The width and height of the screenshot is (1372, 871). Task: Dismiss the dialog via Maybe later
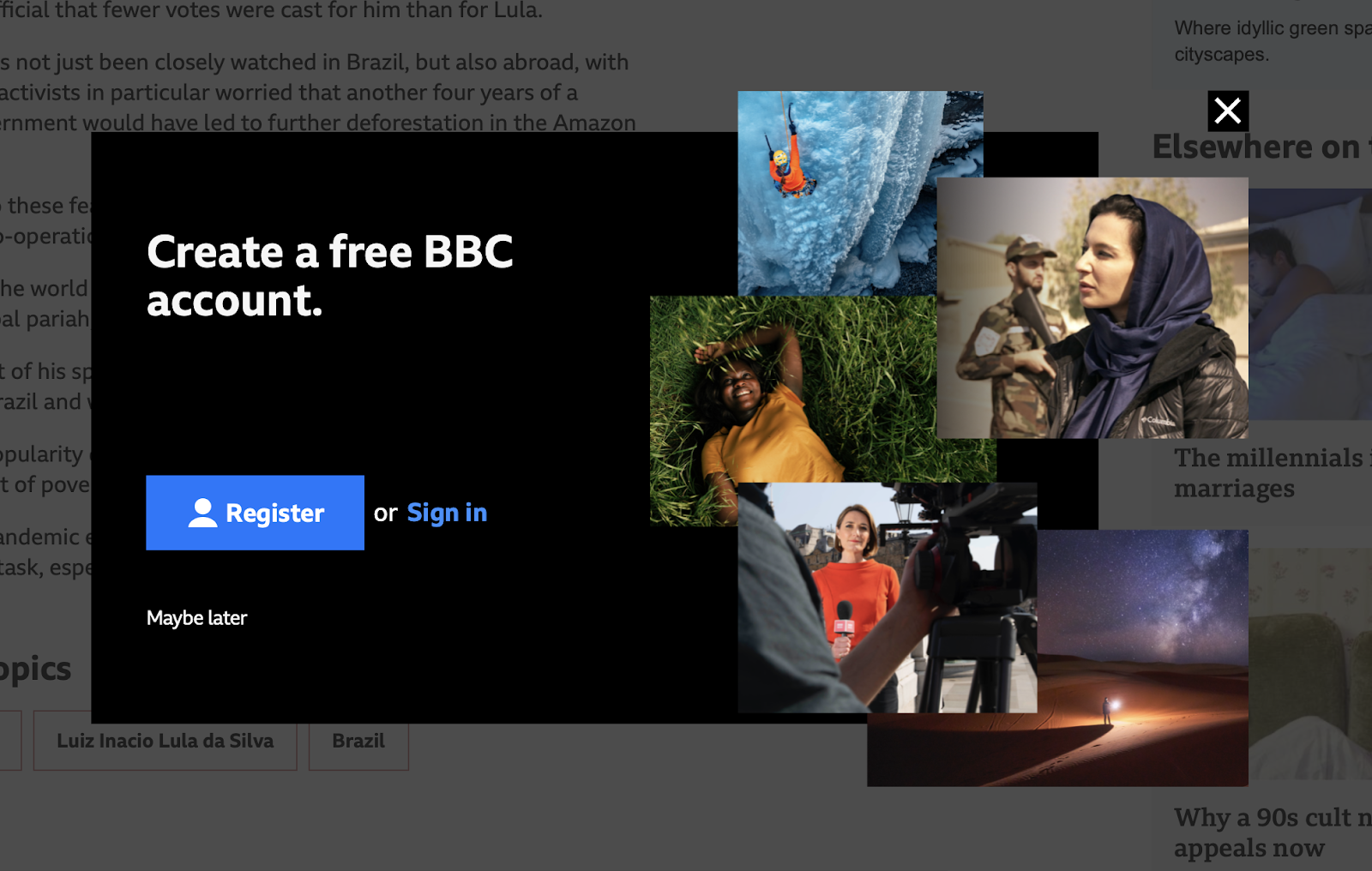pos(196,618)
